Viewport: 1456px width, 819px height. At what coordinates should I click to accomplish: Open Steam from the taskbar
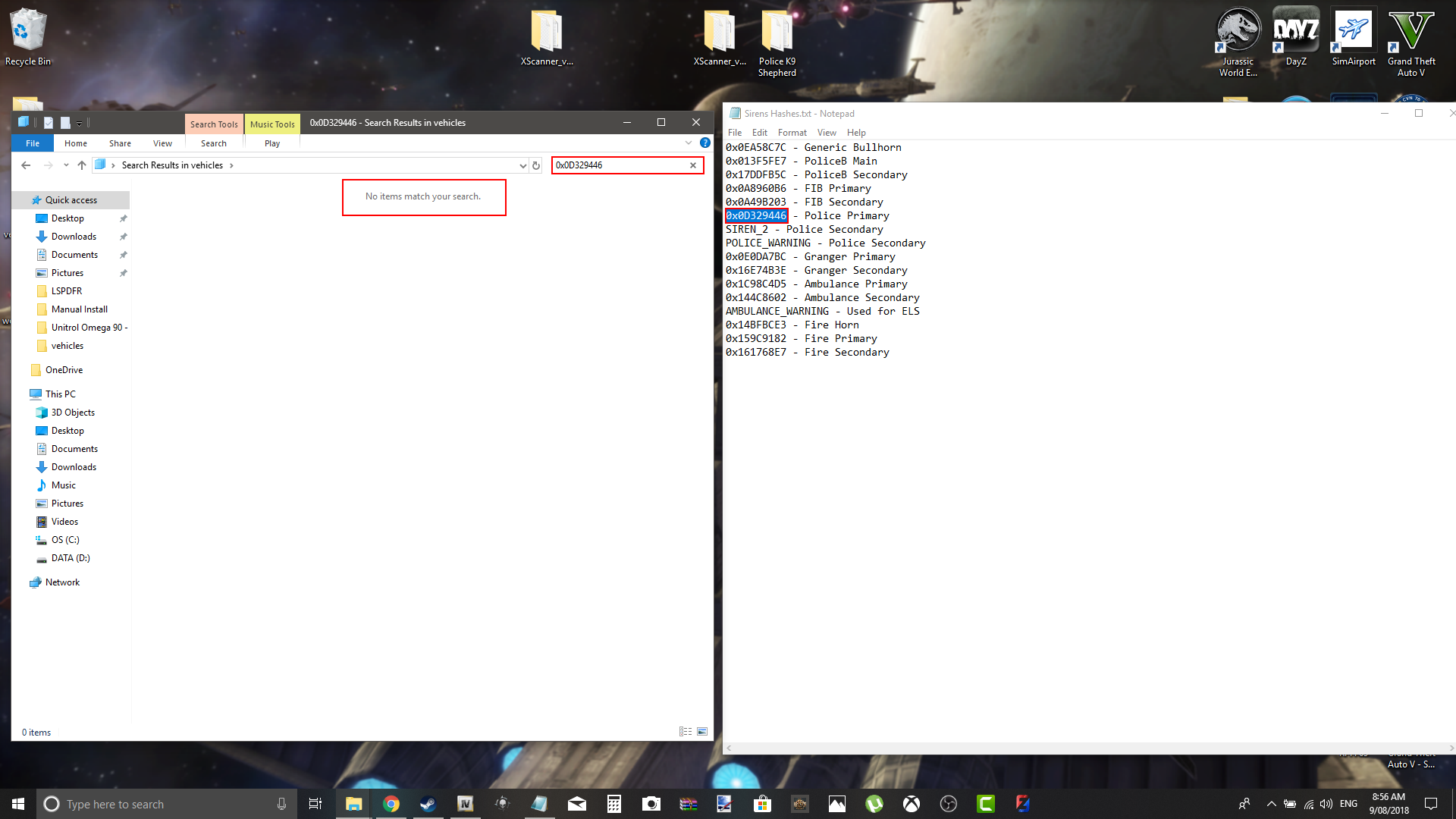[x=428, y=804]
